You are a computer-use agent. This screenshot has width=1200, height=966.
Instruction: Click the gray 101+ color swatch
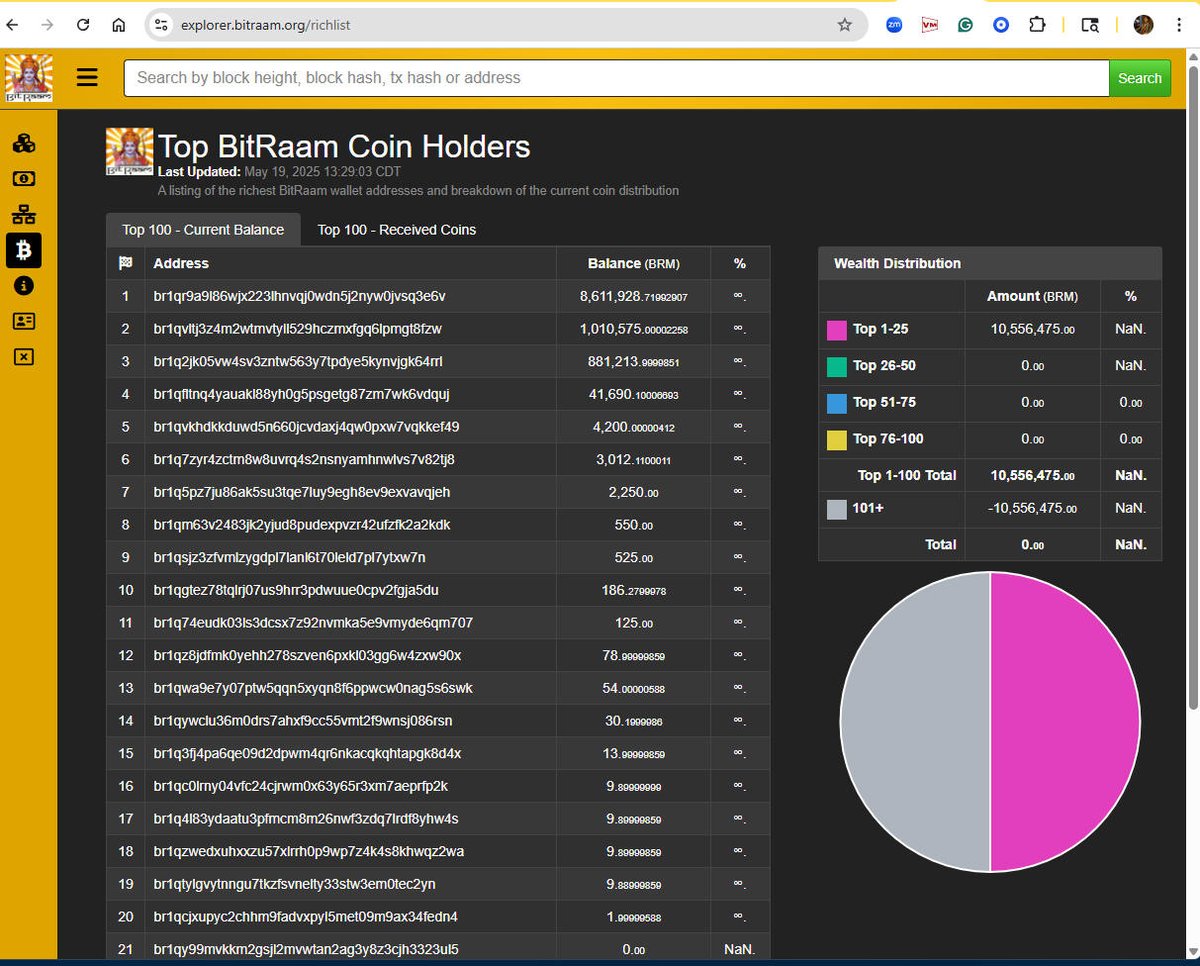(x=836, y=508)
